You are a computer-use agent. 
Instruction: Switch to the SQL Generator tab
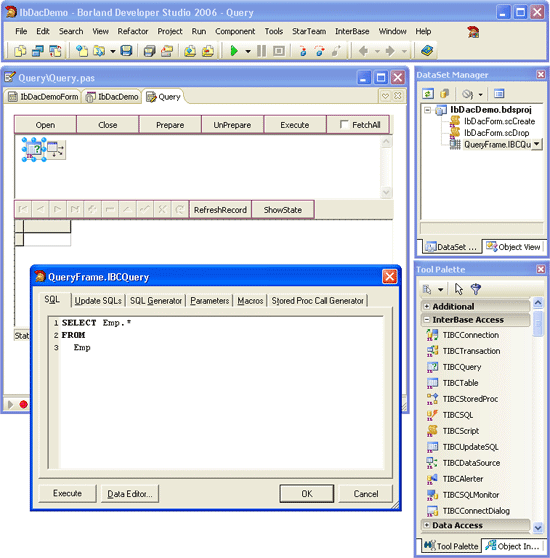[x=156, y=301]
